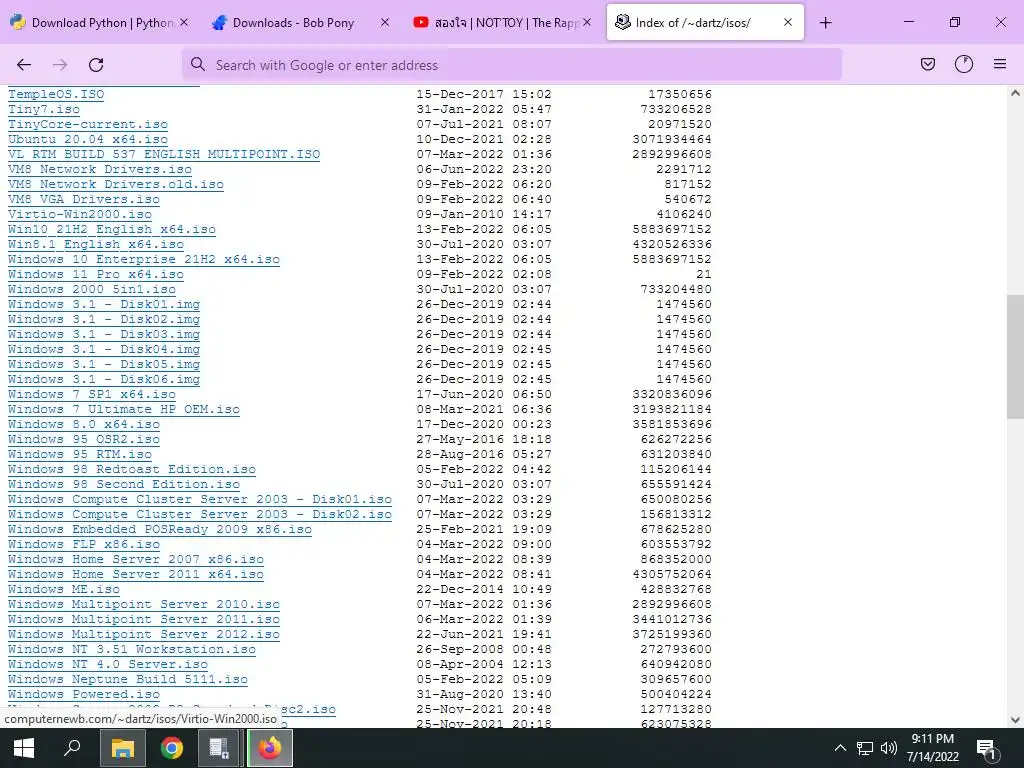The height and width of the screenshot is (768, 1024).
Task: Open Windows 3.1 - Disk01.img
Action: [104, 304]
